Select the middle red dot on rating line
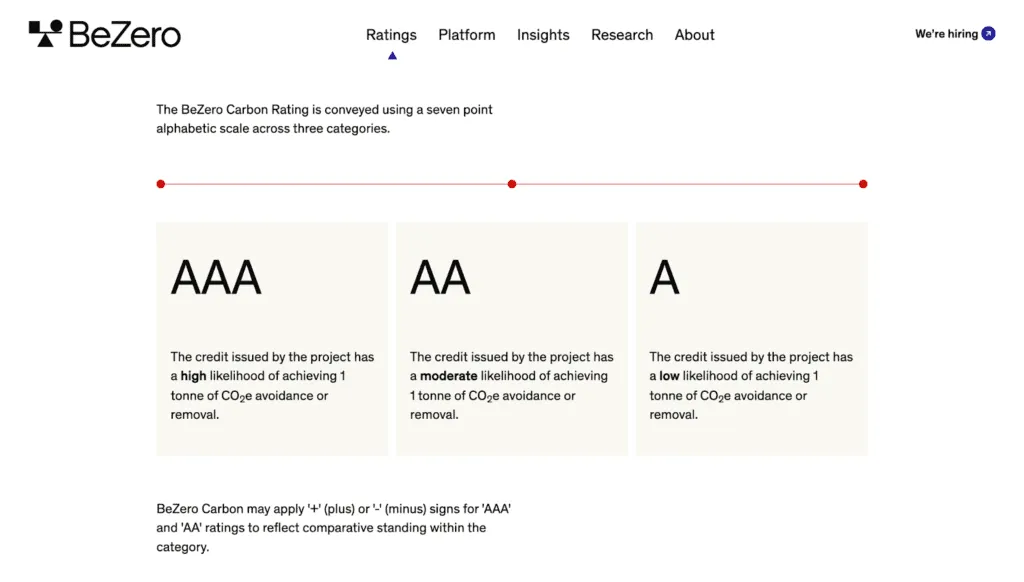The image size is (1024, 582). pyautogui.click(x=512, y=184)
